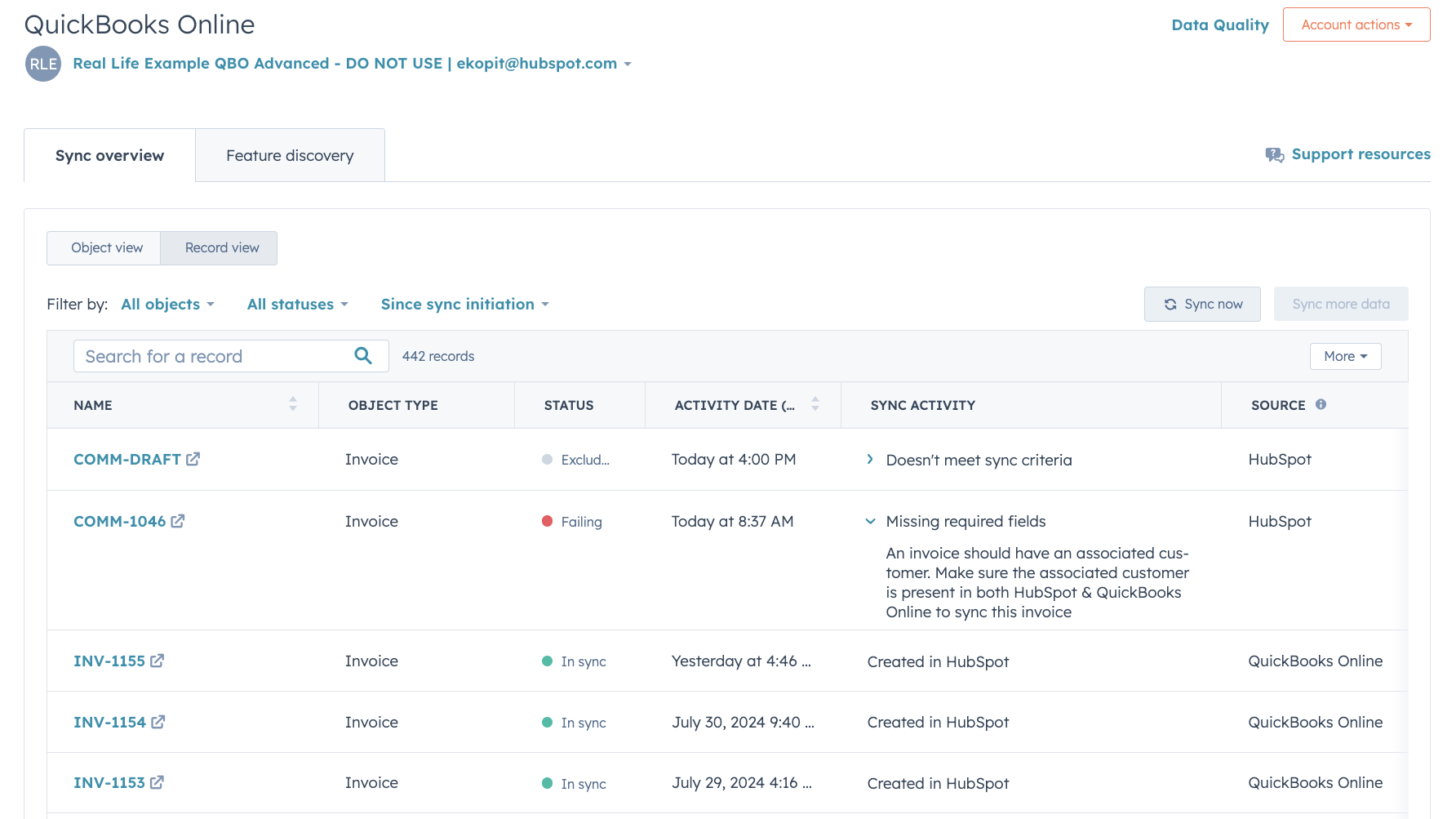The image size is (1456, 819).
Task: Open the Support resources link
Action: [1361, 154]
